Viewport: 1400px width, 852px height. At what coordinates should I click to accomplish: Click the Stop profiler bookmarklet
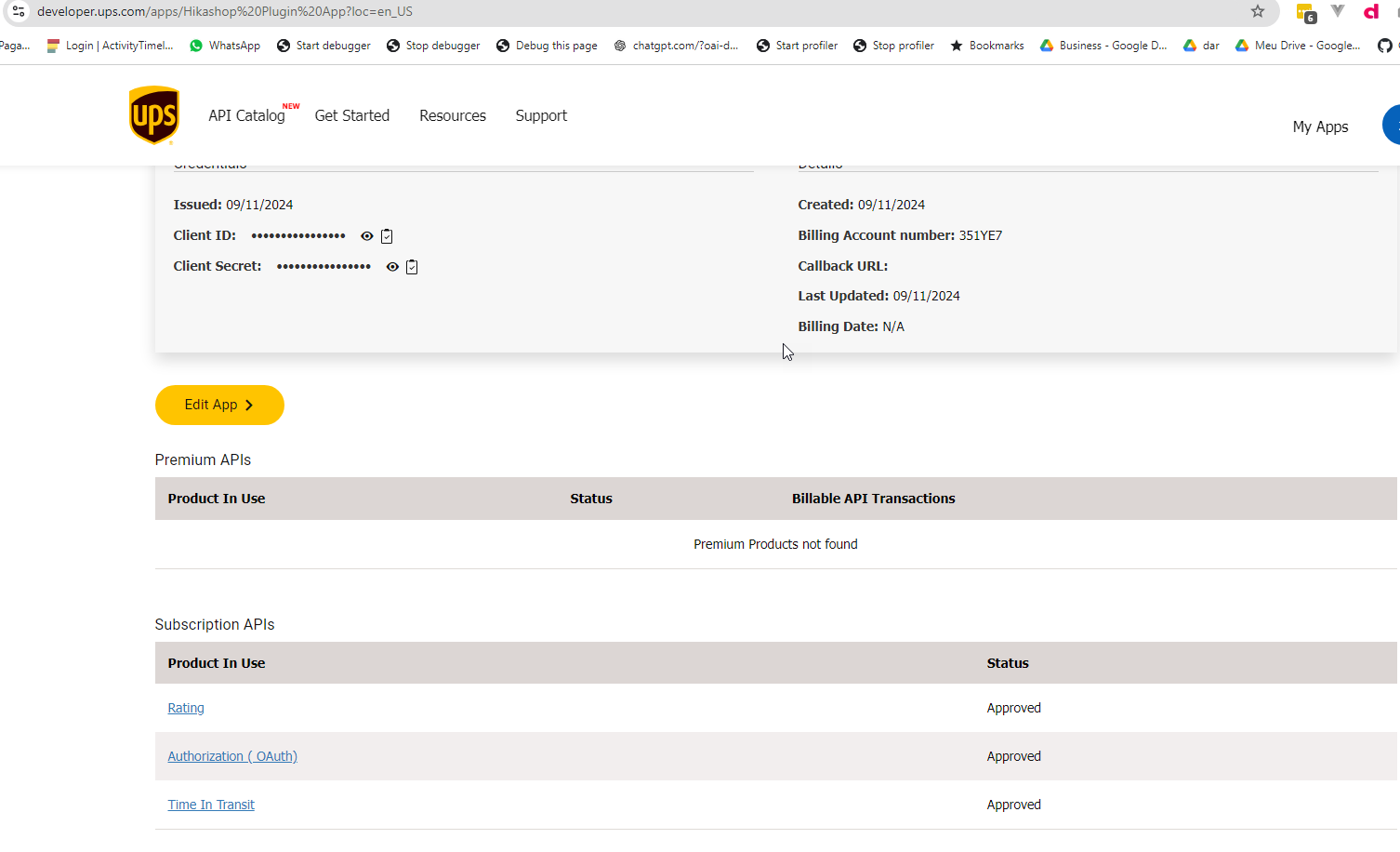click(893, 46)
